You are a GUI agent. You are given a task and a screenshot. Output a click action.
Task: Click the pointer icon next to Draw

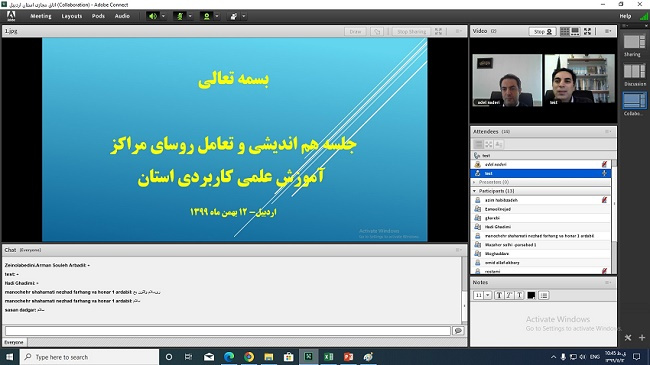(x=377, y=32)
